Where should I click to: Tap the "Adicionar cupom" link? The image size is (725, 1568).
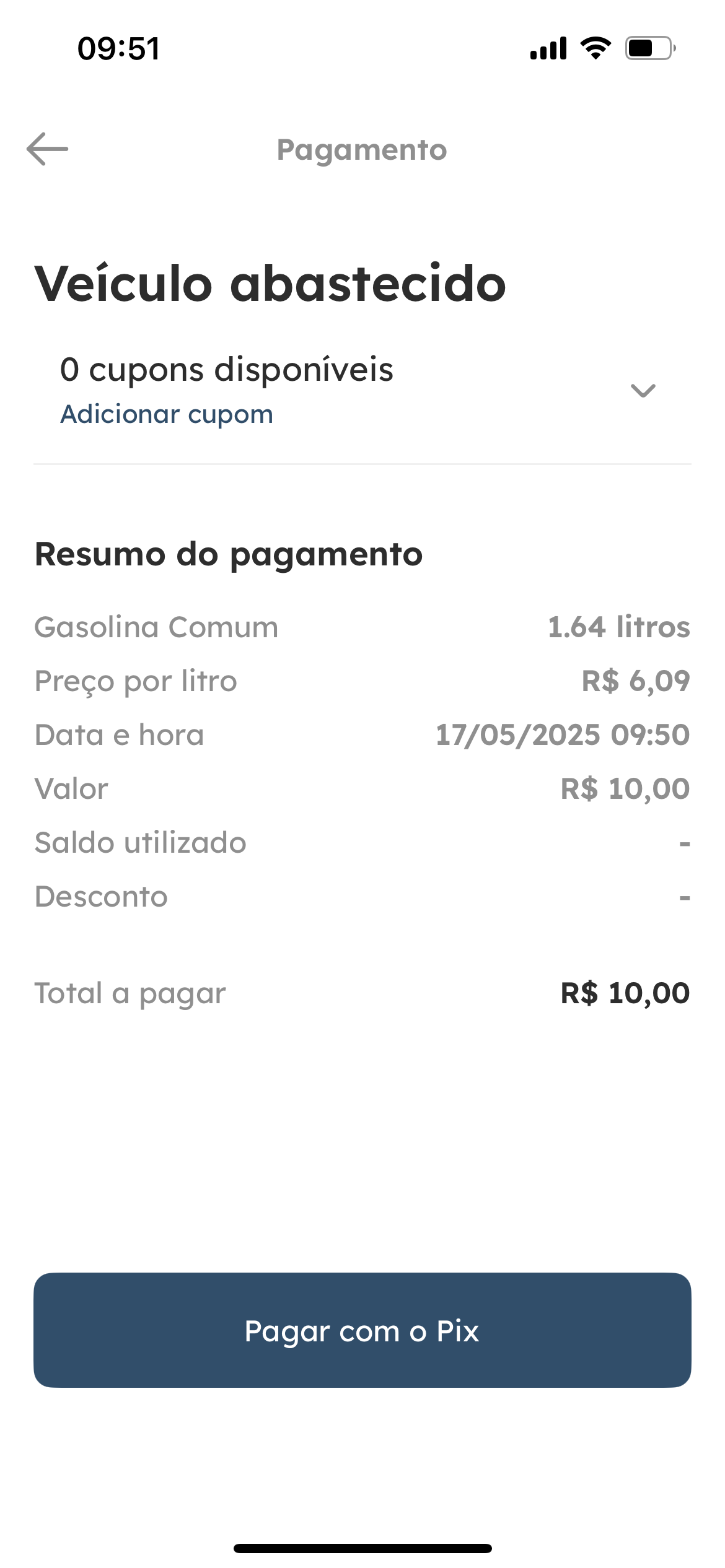(167, 414)
